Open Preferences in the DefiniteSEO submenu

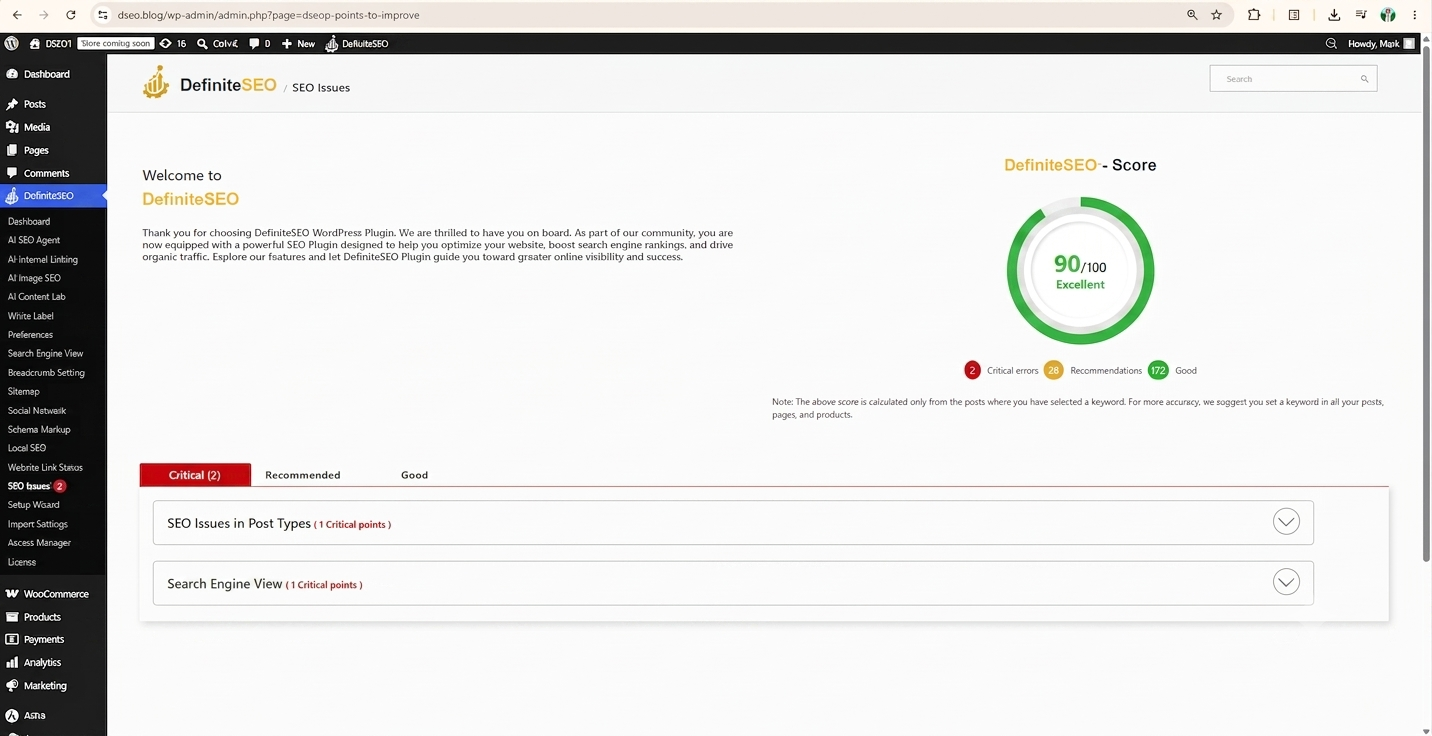click(30, 335)
